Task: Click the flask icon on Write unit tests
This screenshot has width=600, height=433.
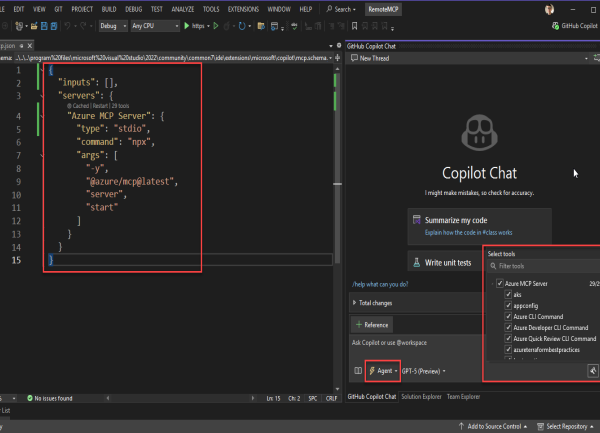Action: tap(417, 262)
